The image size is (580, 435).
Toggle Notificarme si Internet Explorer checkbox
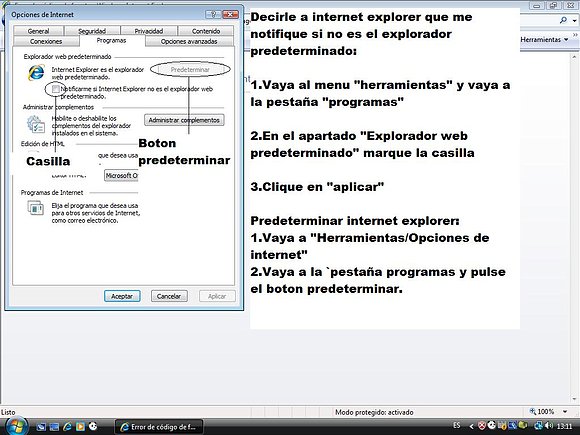point(55,89)
